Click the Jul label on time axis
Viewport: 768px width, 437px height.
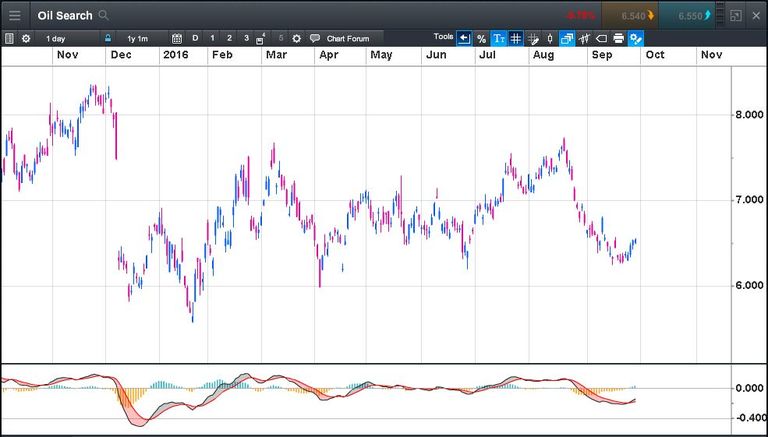point(487,55)
